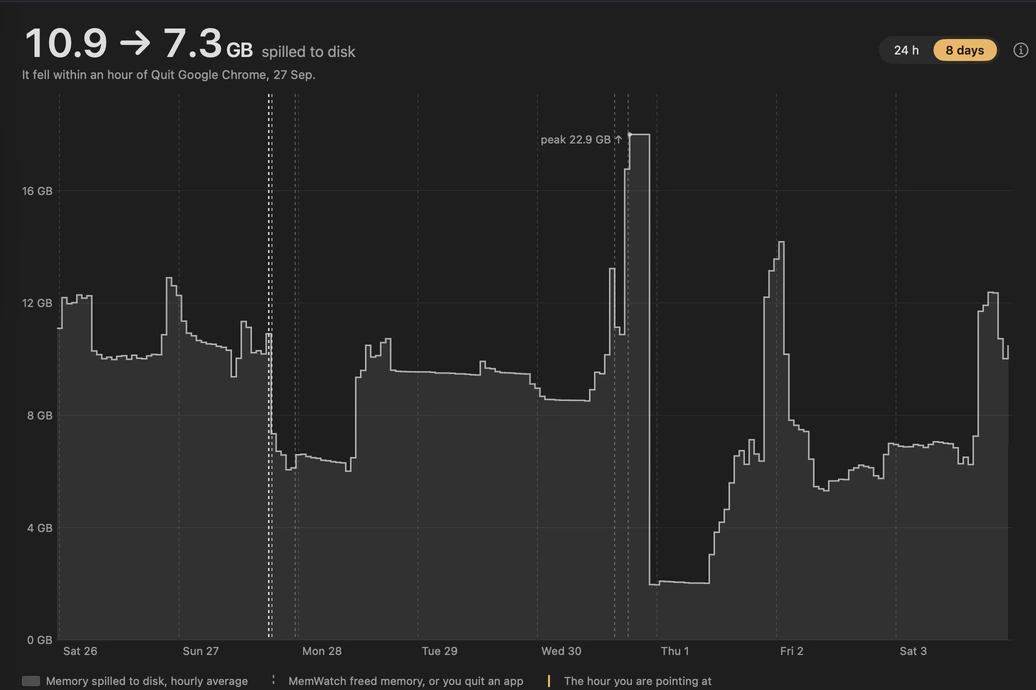Click the Sun 27 date label
1036x690 pixels.
[200, 651]
